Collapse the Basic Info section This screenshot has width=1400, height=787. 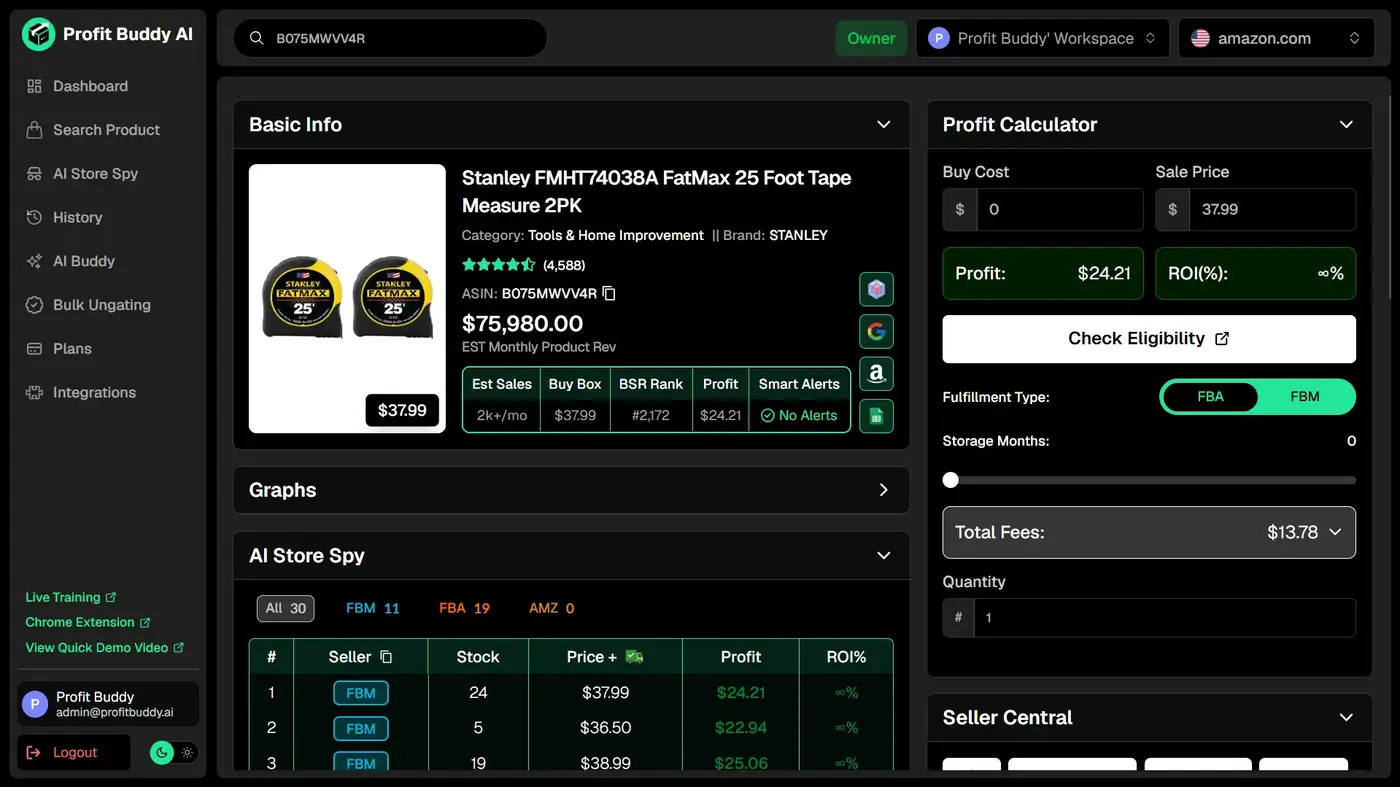coord(883,125)
